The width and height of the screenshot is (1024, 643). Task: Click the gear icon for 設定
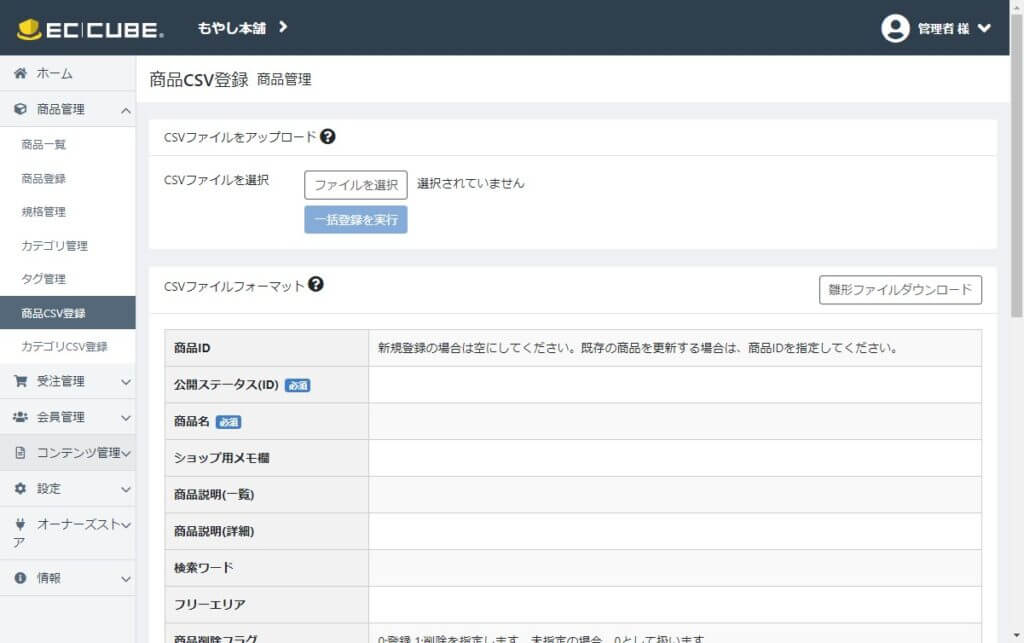tap(20, 489)
